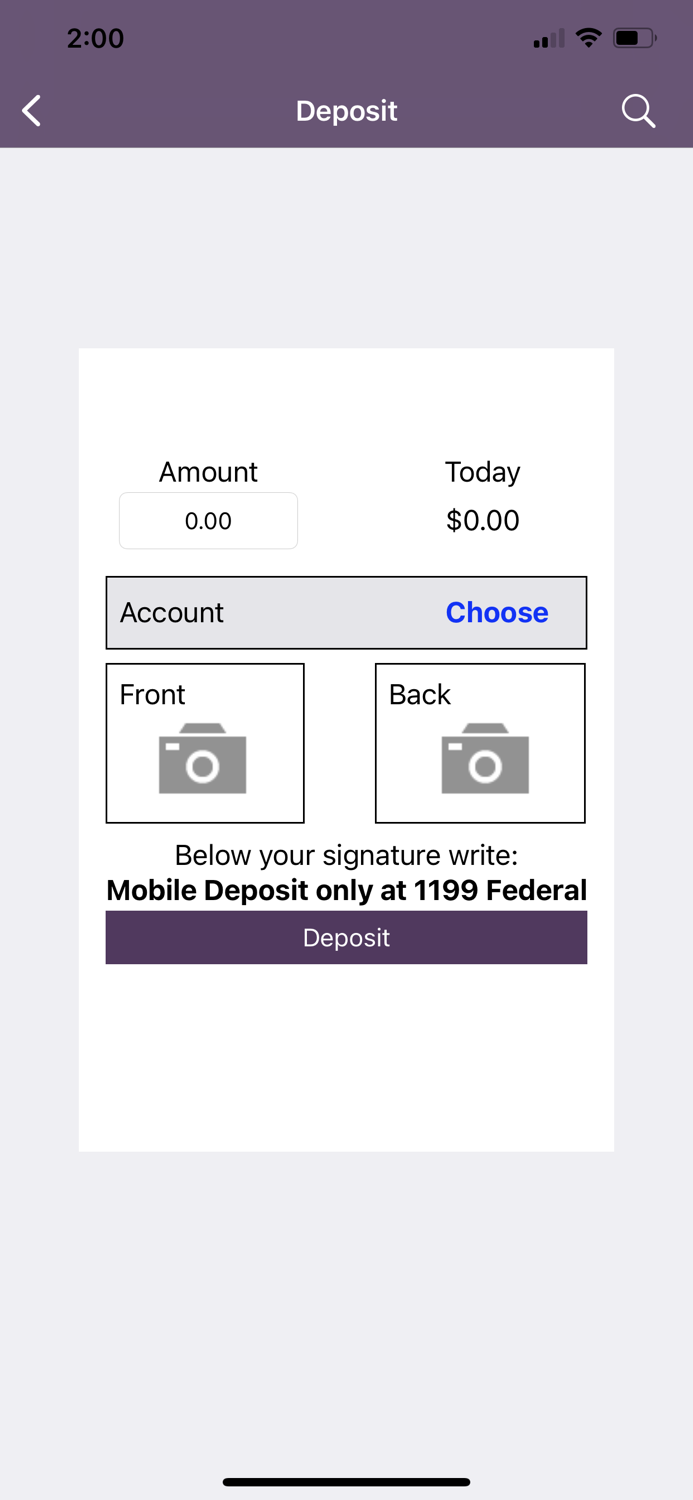Open search from the Deposit header
The width and height of the screenshot is (693, 1500).
638,110
